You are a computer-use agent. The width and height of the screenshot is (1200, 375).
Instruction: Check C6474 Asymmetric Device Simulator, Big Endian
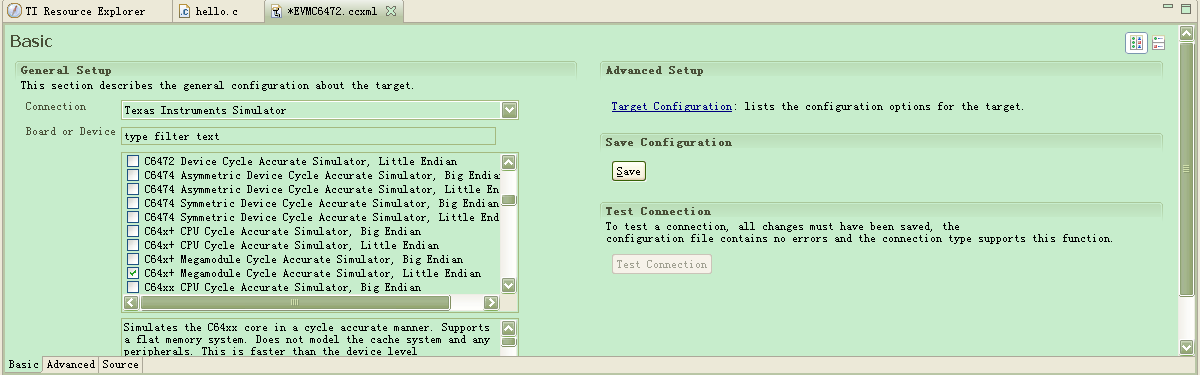click(x=132, y=175)
